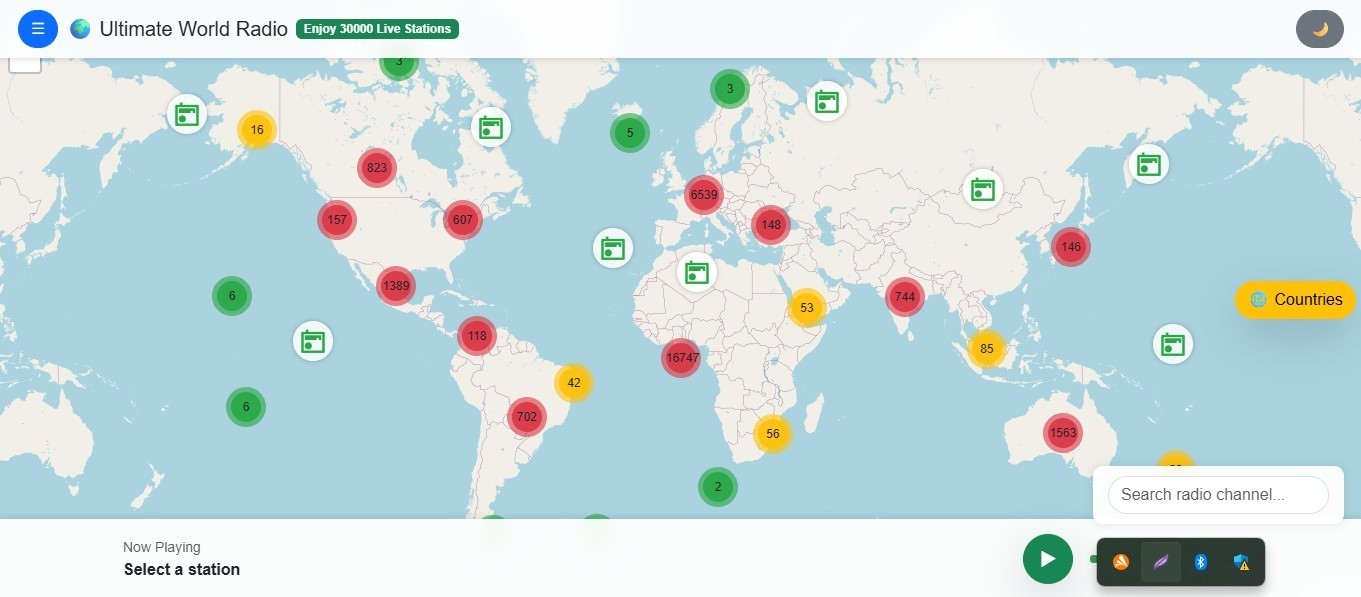Expand the yellow 42 station cluster
1361x597 pixels.
pyautogui.click(x=574, y=383)
